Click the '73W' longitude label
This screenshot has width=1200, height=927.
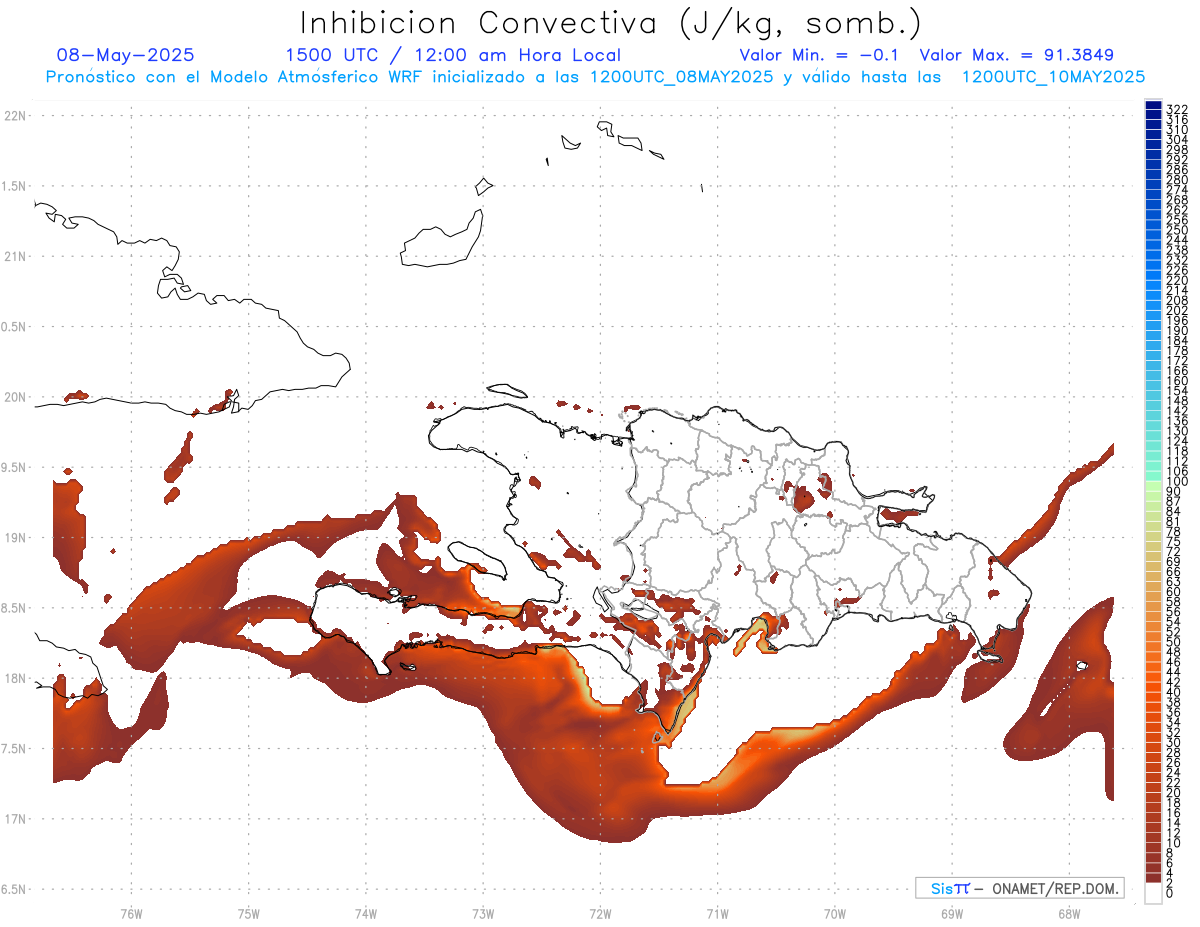tap(483, 913)
